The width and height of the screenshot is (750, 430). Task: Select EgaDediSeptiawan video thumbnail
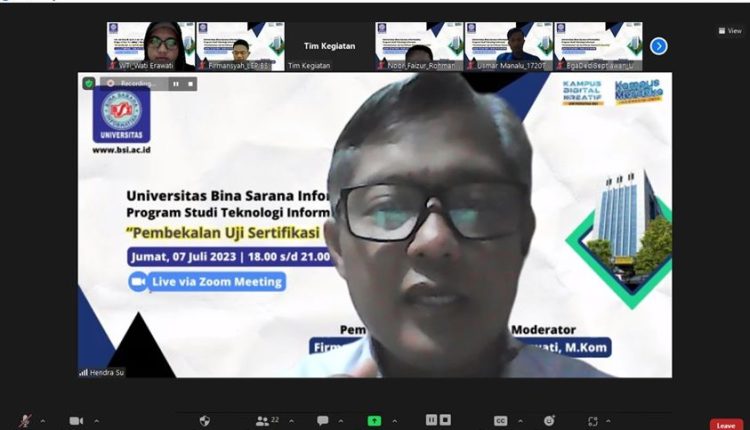(x=598, y=46)
